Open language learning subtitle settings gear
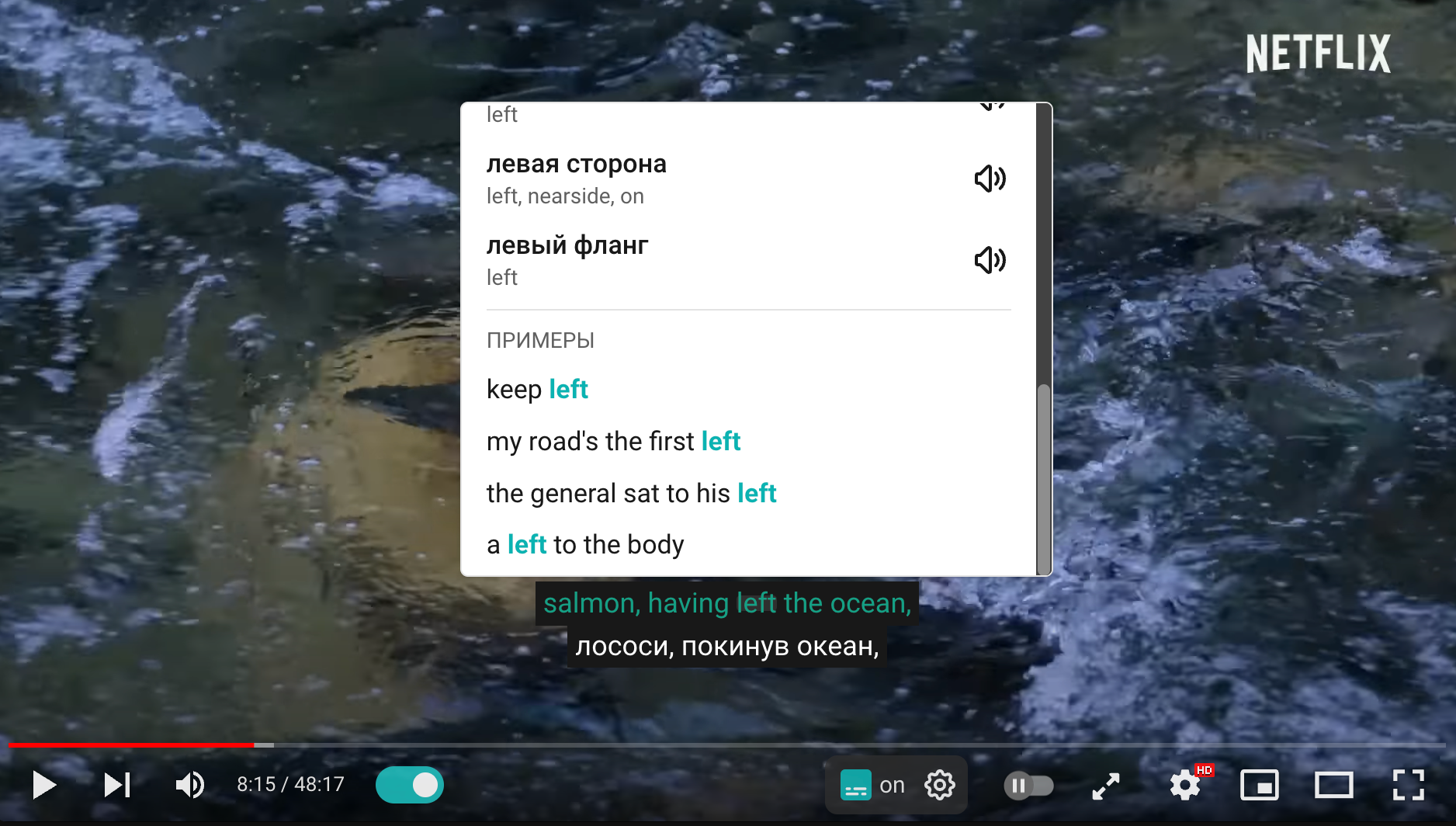 (939, 785)
